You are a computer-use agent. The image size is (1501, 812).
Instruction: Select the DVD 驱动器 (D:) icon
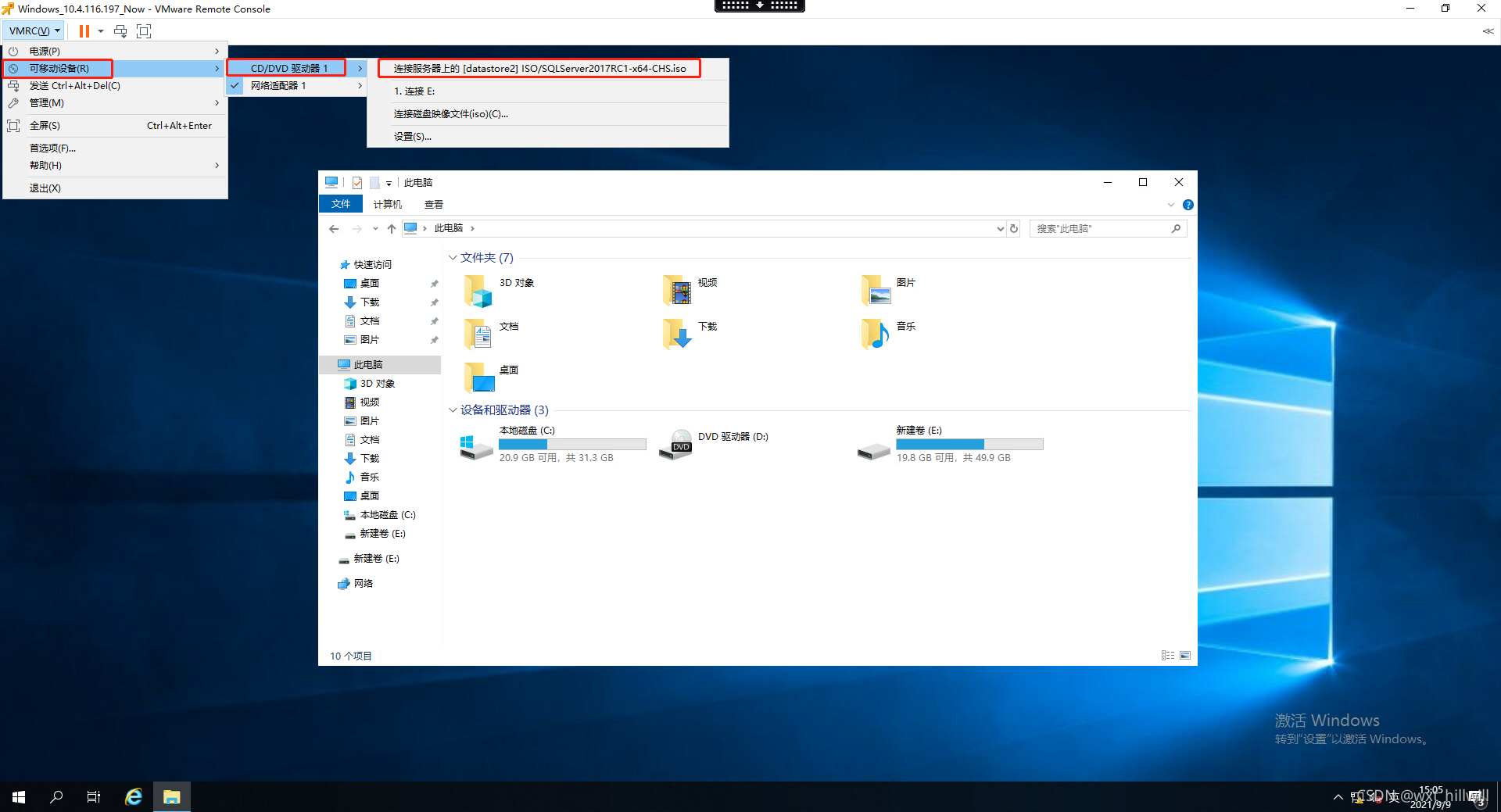[x=676, y=445]
